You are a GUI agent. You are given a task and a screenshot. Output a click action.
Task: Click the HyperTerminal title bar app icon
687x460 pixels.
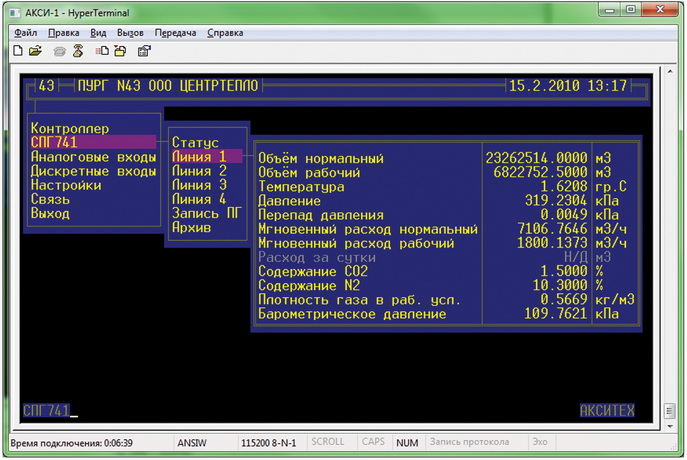(15, 13)
